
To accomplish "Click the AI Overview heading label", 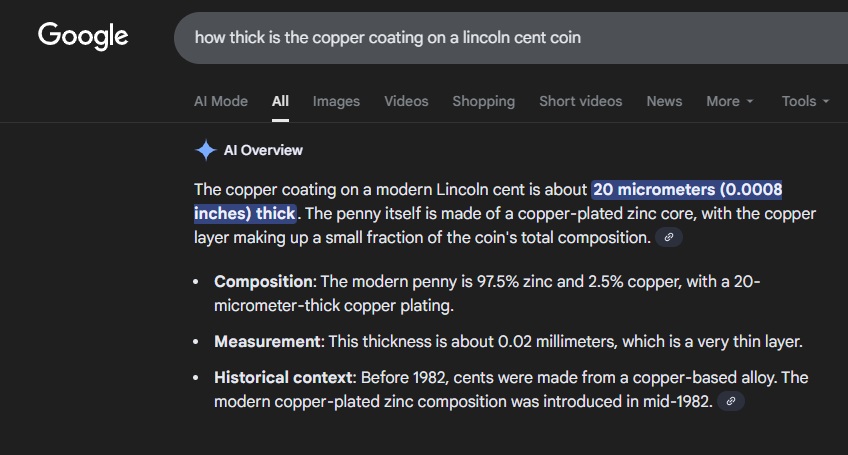I will 263,150.
